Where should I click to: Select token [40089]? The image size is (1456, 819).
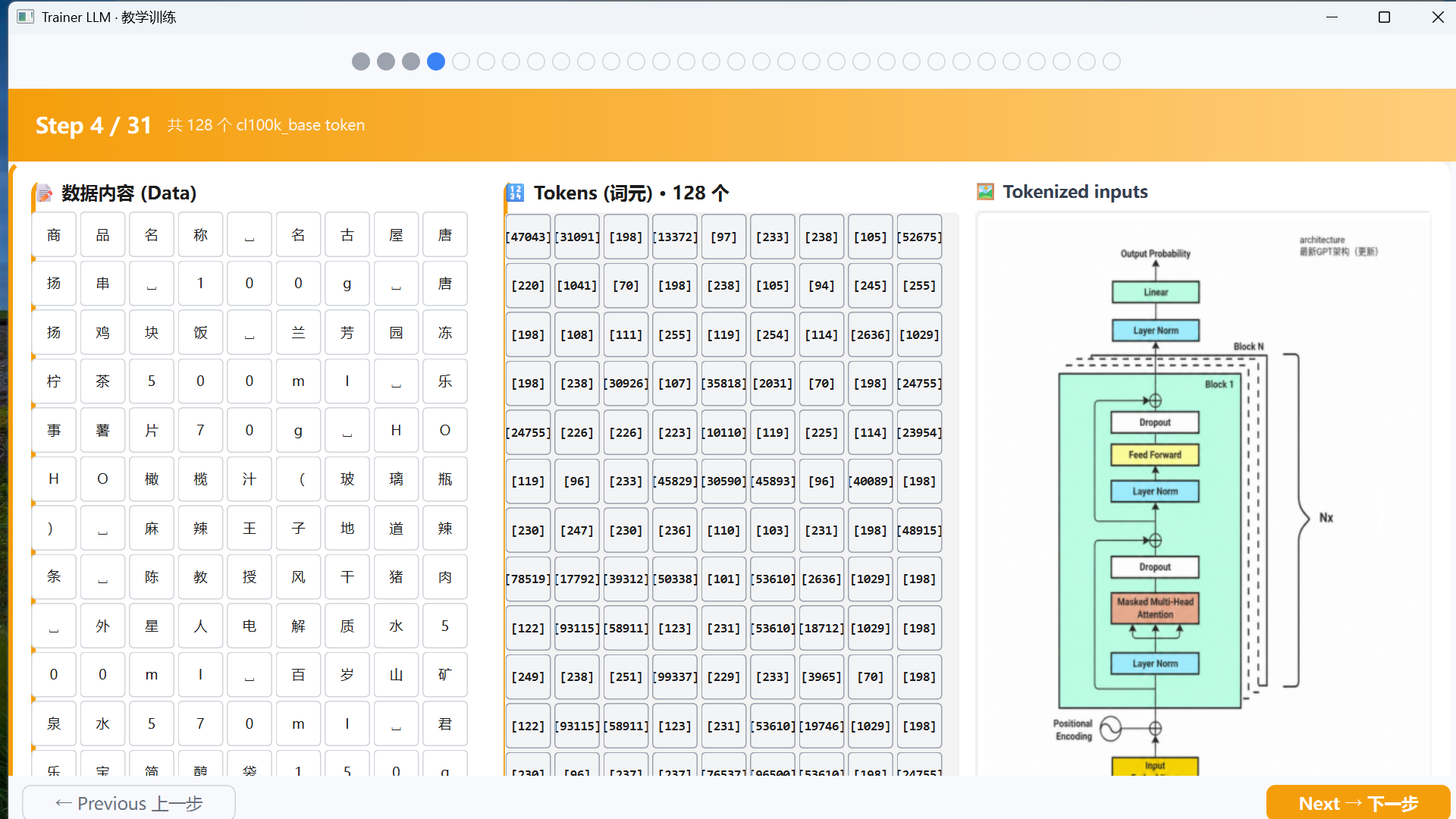pyautogui.click(x=871, y=482)
